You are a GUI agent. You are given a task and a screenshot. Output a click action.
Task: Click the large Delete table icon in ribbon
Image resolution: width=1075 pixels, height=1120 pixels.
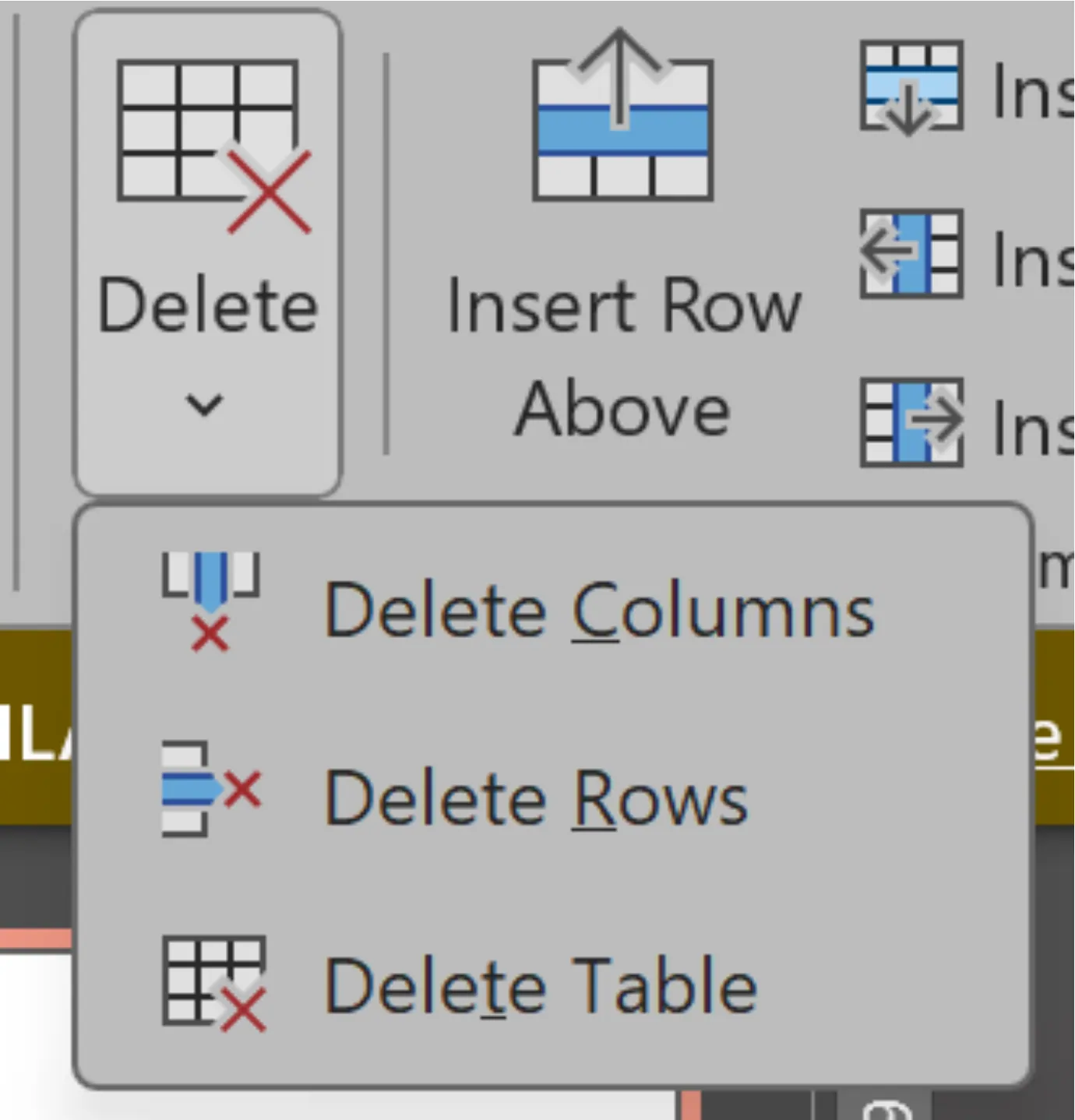[x=213, y=146]
